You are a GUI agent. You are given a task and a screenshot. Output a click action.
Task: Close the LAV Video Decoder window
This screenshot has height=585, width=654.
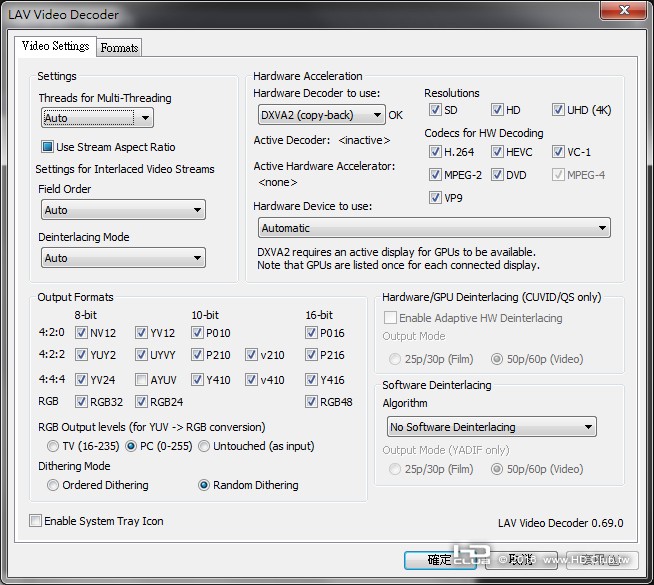click(624, 10)
